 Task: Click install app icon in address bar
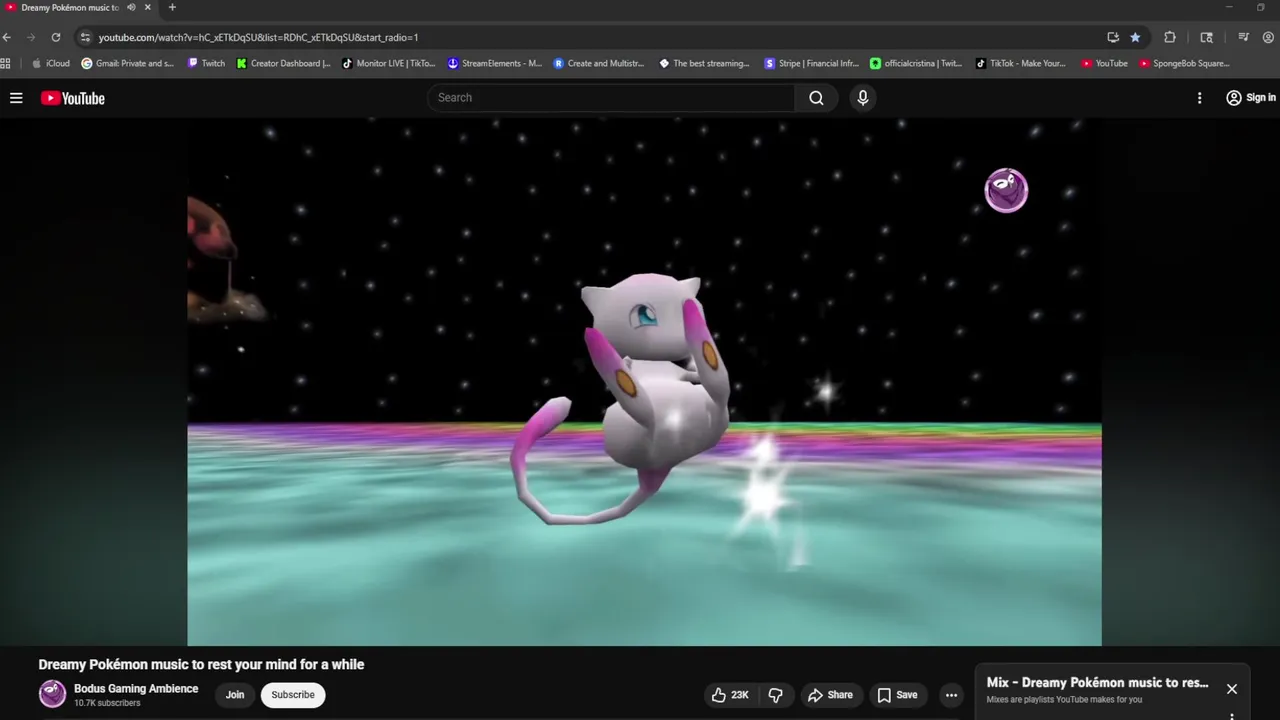tap(1113, 37)
